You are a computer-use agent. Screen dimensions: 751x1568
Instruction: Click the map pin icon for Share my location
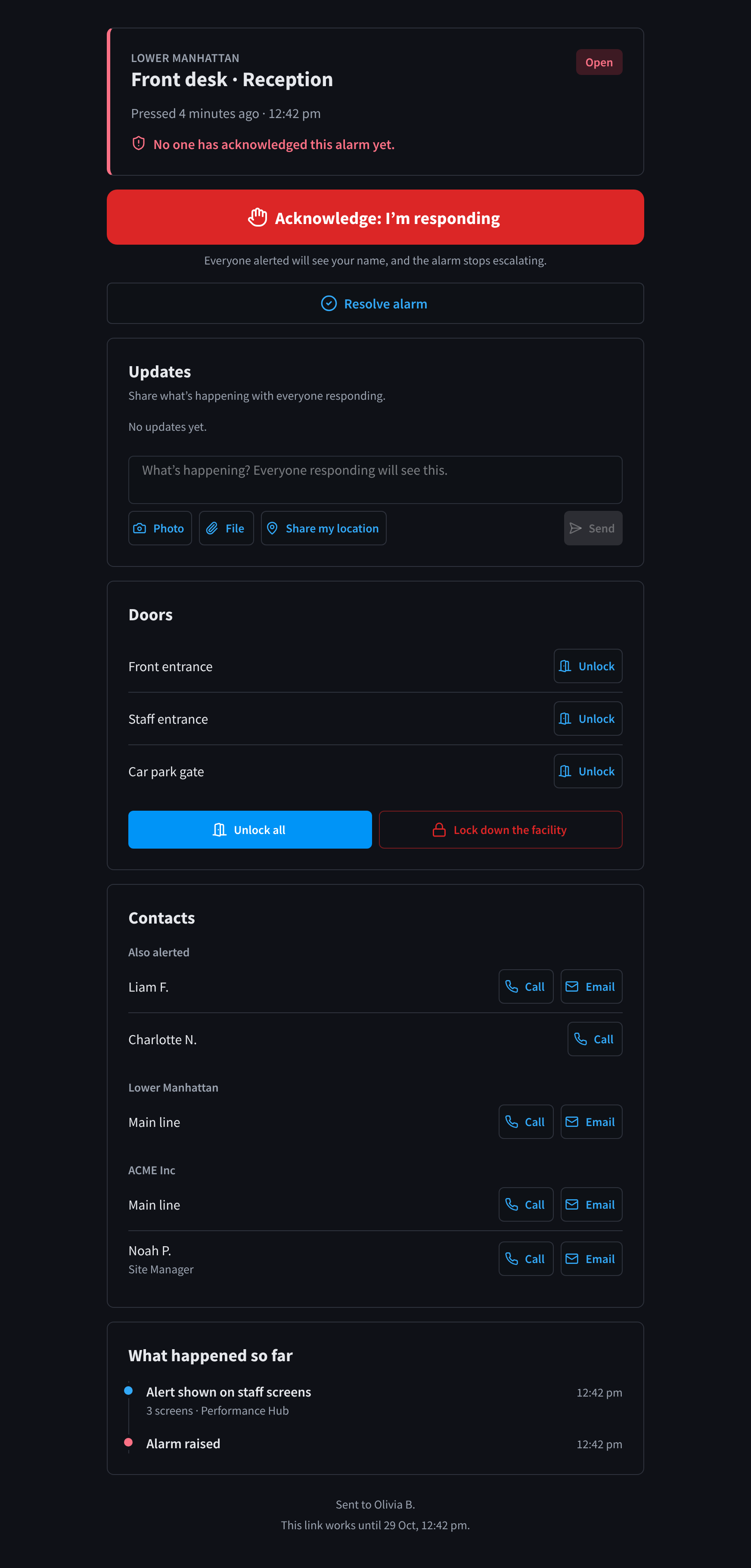click(x=272, y=529)
